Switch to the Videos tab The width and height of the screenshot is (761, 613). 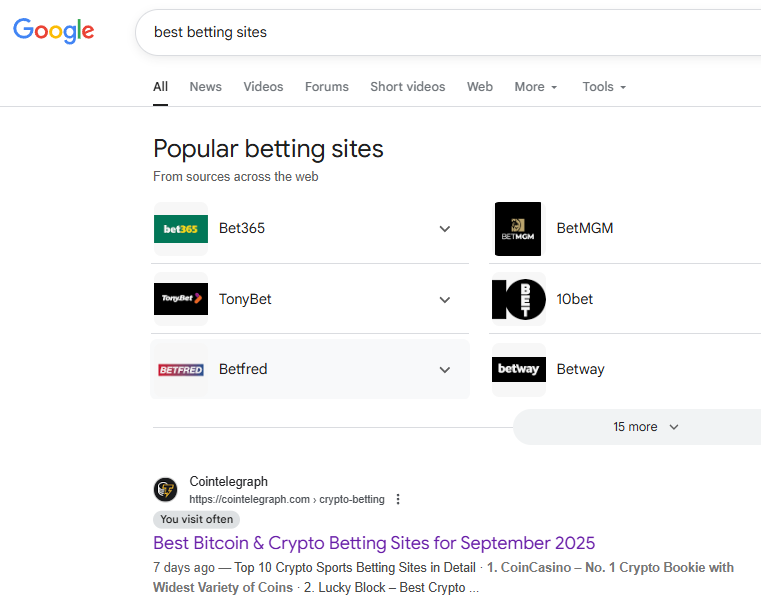pyautogui.click(x=263, y=87)
